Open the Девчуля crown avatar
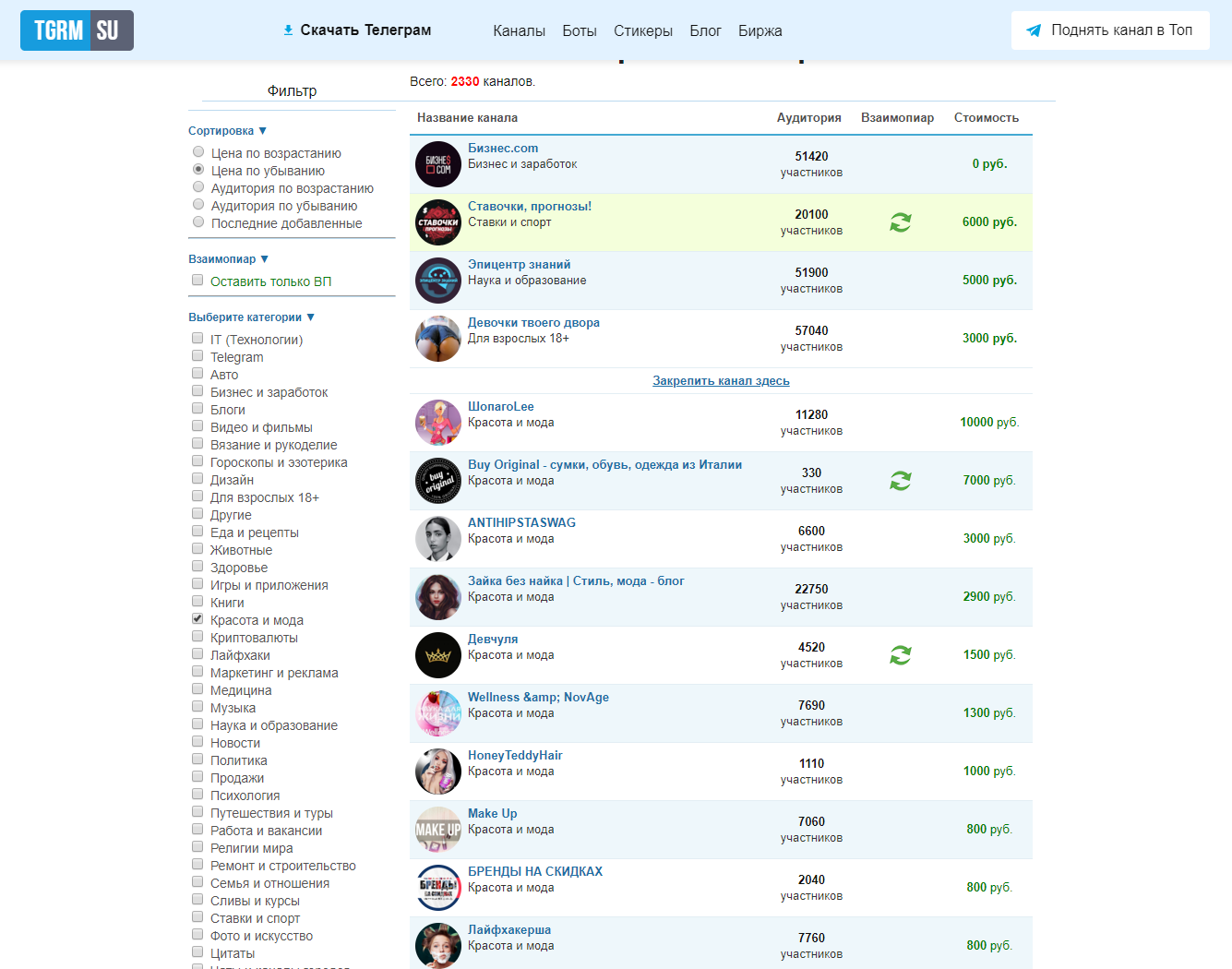1232x969 pixels. [438, 655]
